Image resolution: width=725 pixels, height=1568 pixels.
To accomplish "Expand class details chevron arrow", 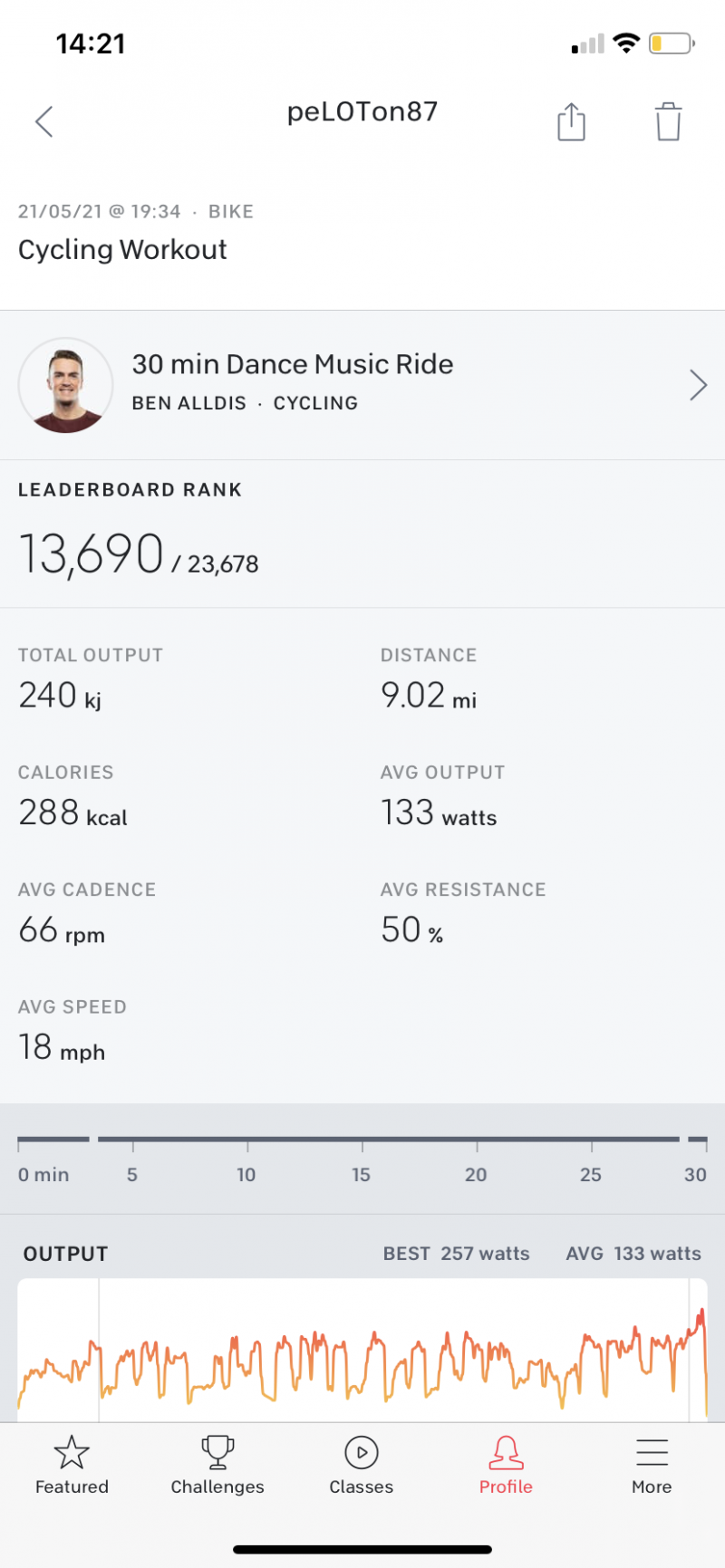I will click(698, 385).
